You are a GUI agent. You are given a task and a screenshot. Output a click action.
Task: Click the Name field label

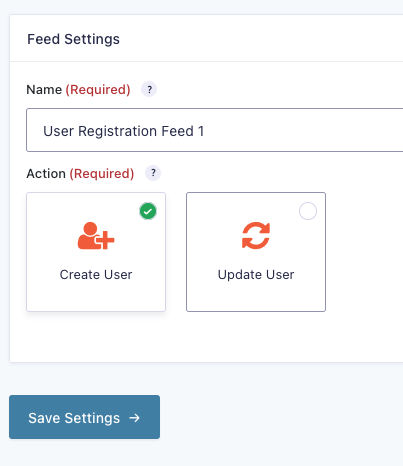44,90
